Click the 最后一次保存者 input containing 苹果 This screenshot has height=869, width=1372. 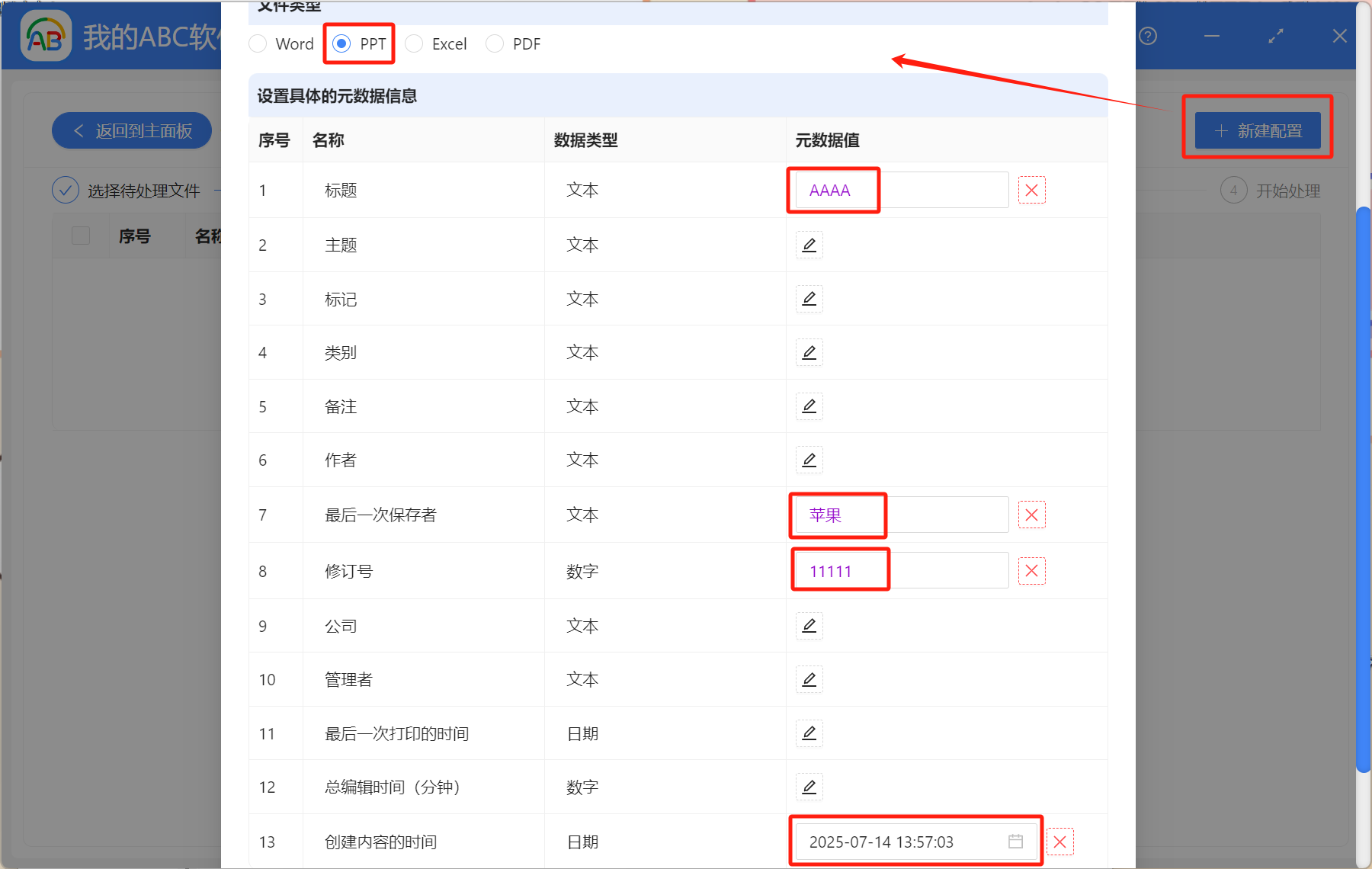(x=838, y=515)
